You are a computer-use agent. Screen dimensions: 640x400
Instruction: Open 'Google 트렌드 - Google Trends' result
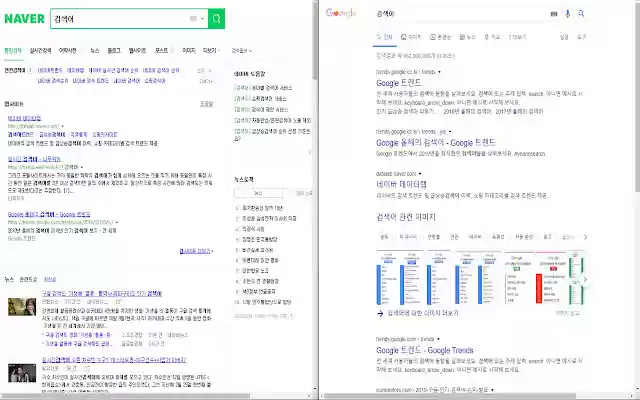pos(424,350)
